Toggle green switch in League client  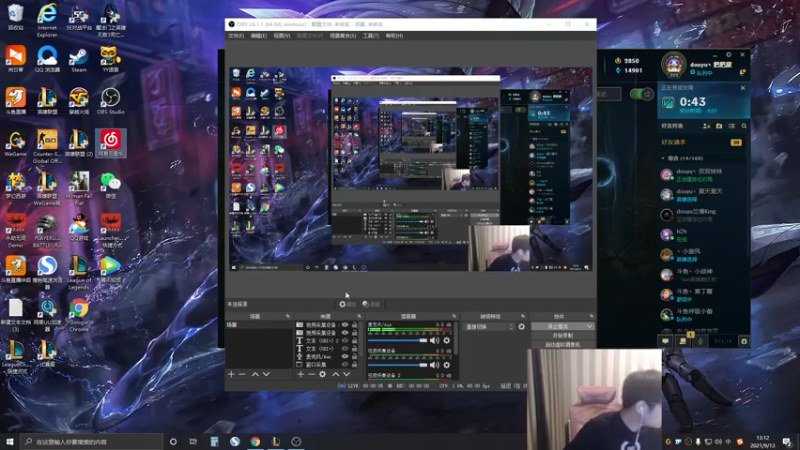pyautogui.click(x=641, y=94)
